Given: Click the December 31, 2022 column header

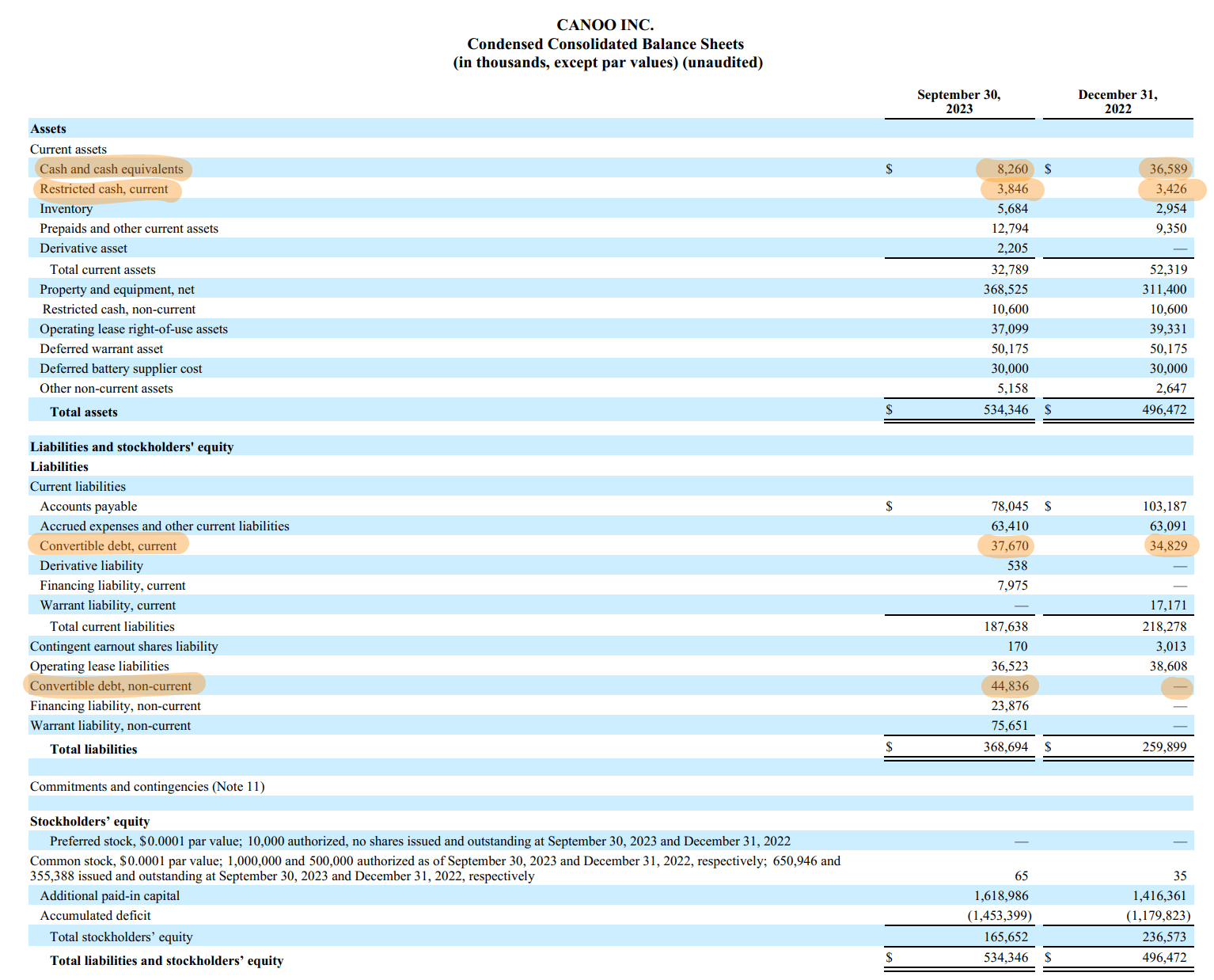Looking at the screenshot, I should tap(1117, 101).
